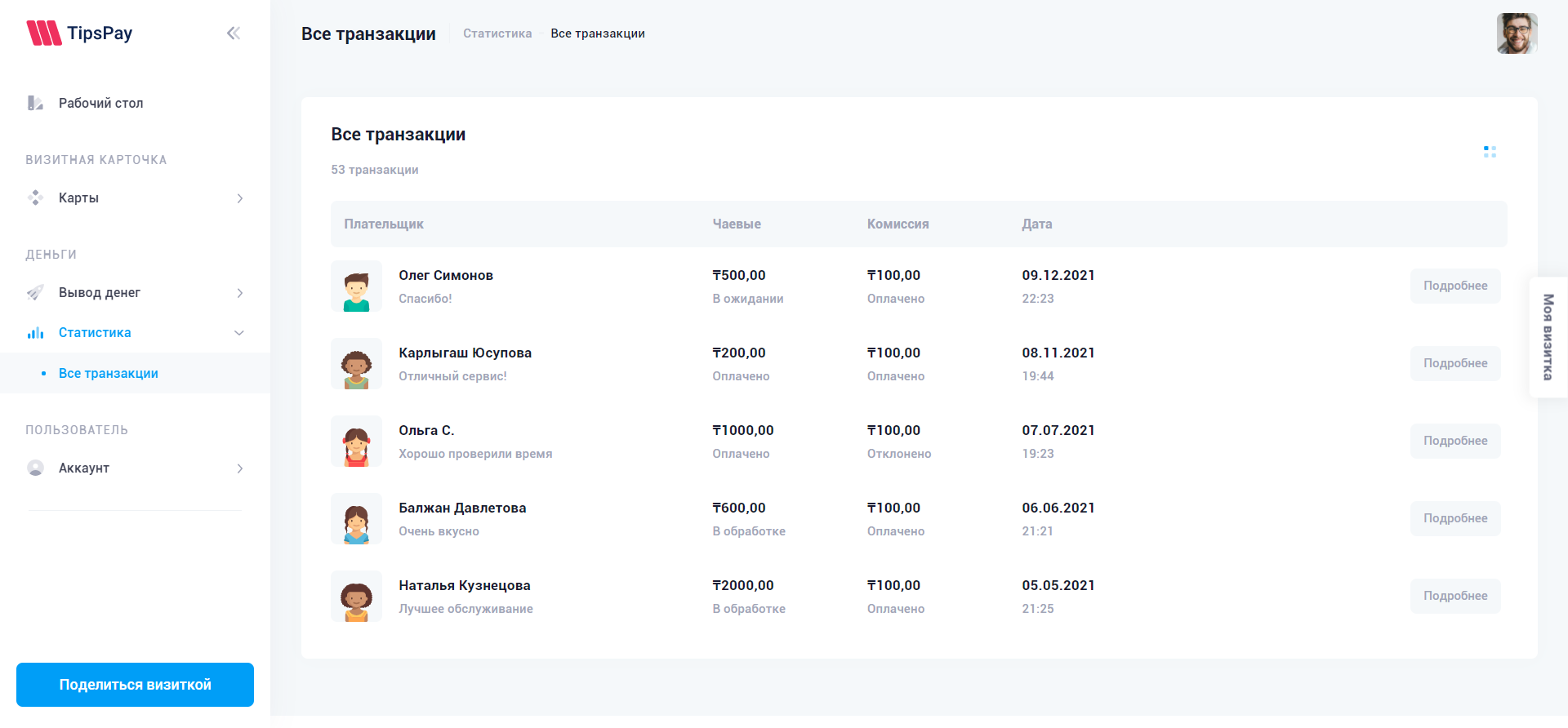Click the Рабочий стол dashboard icon

tap(35, 103)
